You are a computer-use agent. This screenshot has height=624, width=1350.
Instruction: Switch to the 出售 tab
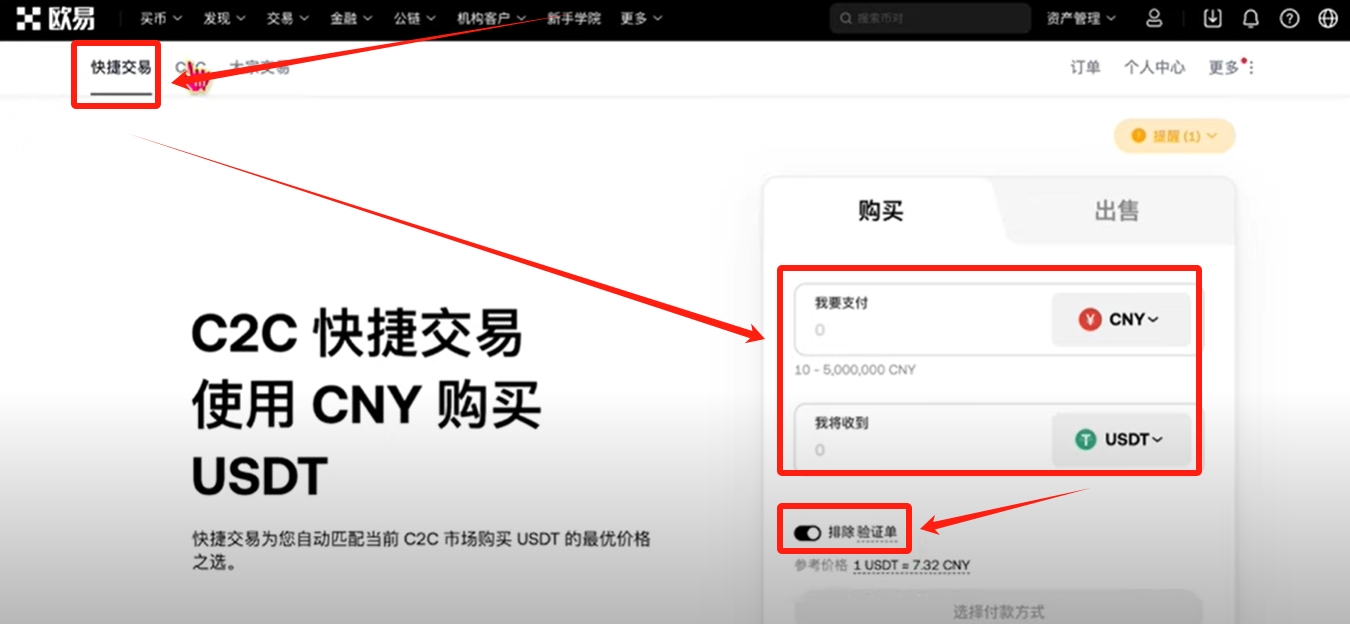(1116, 211)
